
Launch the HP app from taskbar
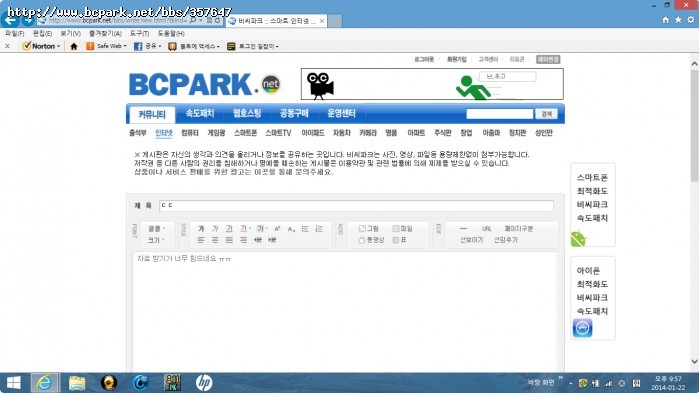point(204,383)
